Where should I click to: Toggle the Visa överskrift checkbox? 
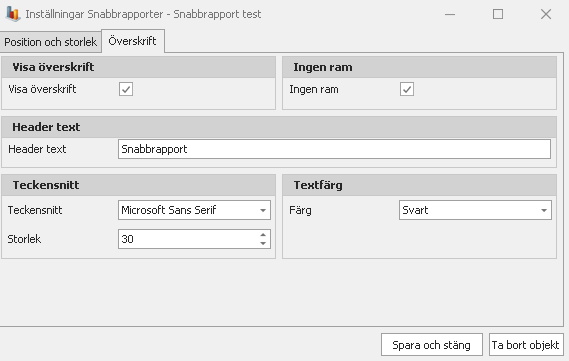pos(126,89)
